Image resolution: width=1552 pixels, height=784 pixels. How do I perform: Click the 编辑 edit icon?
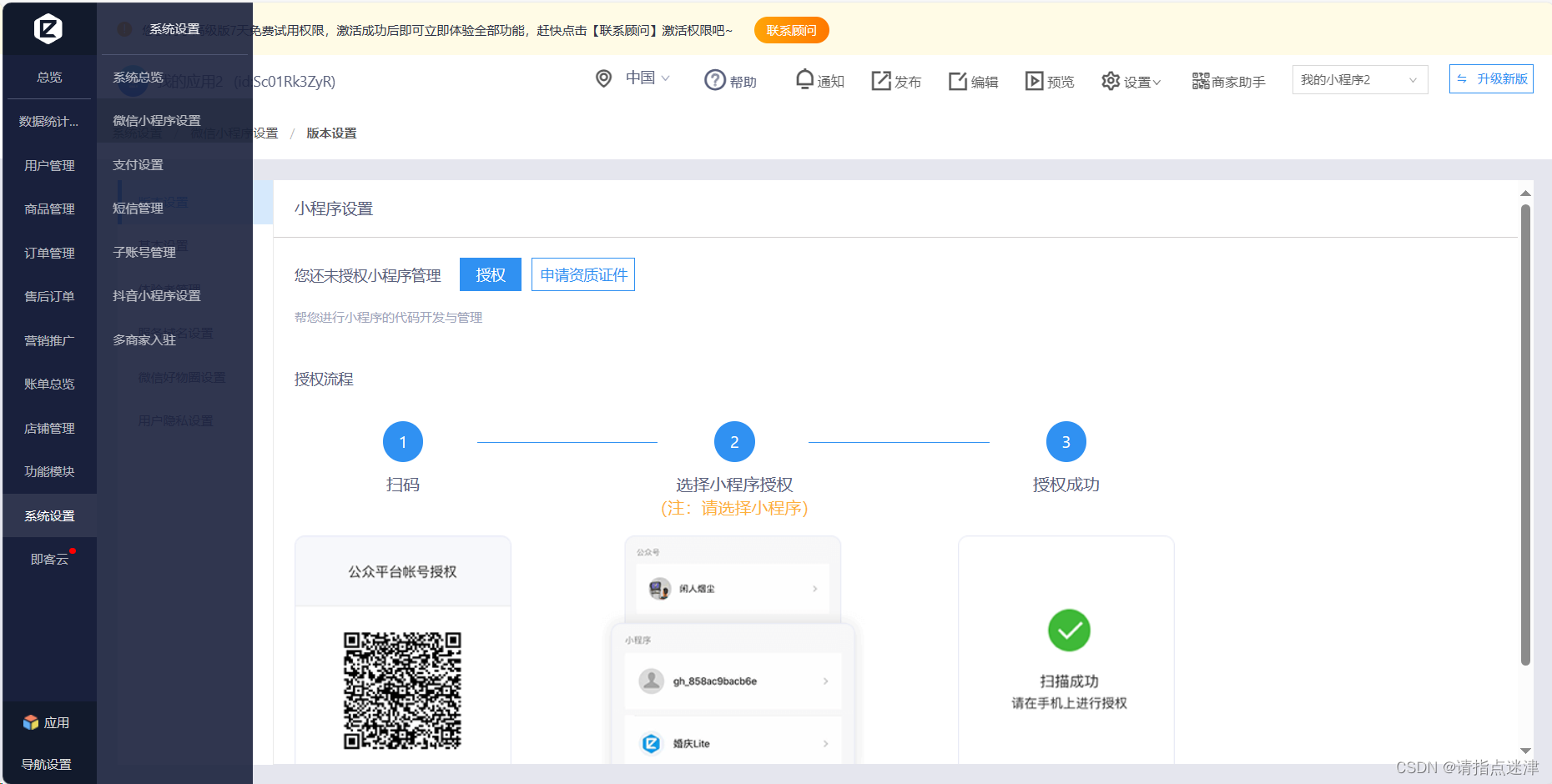click(958, 81)
